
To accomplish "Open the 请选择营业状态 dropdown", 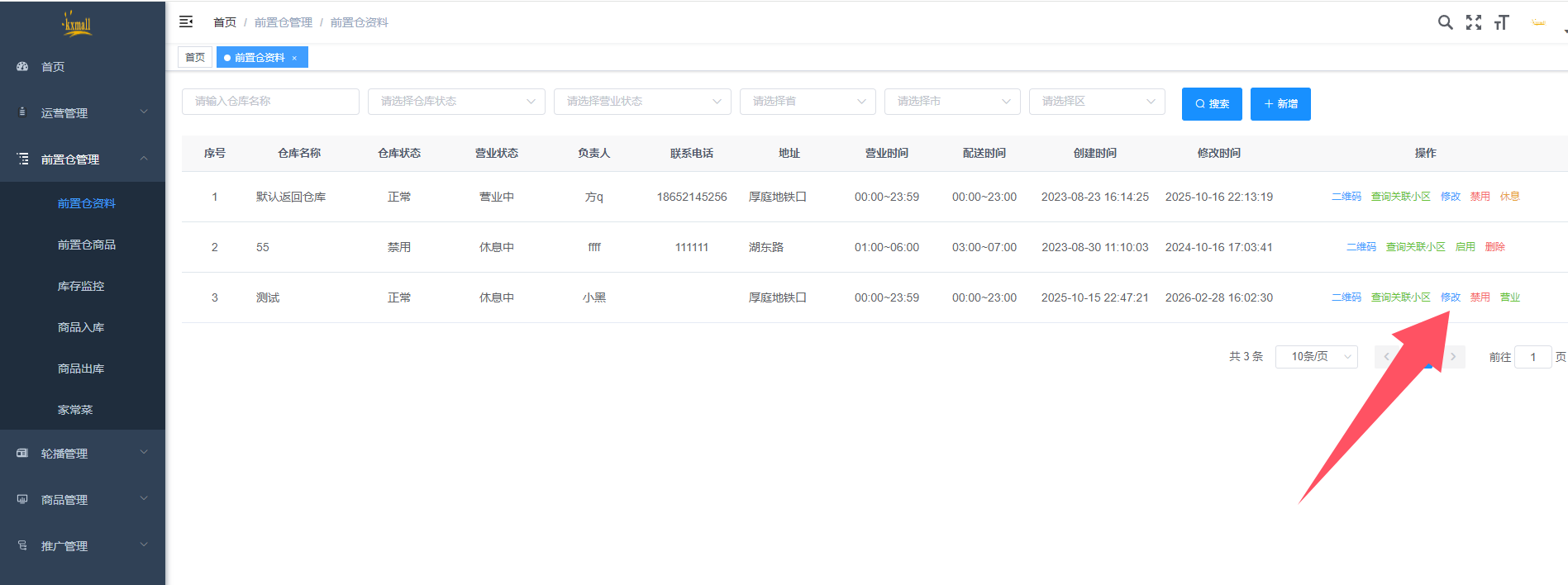I will coord(642,102).
